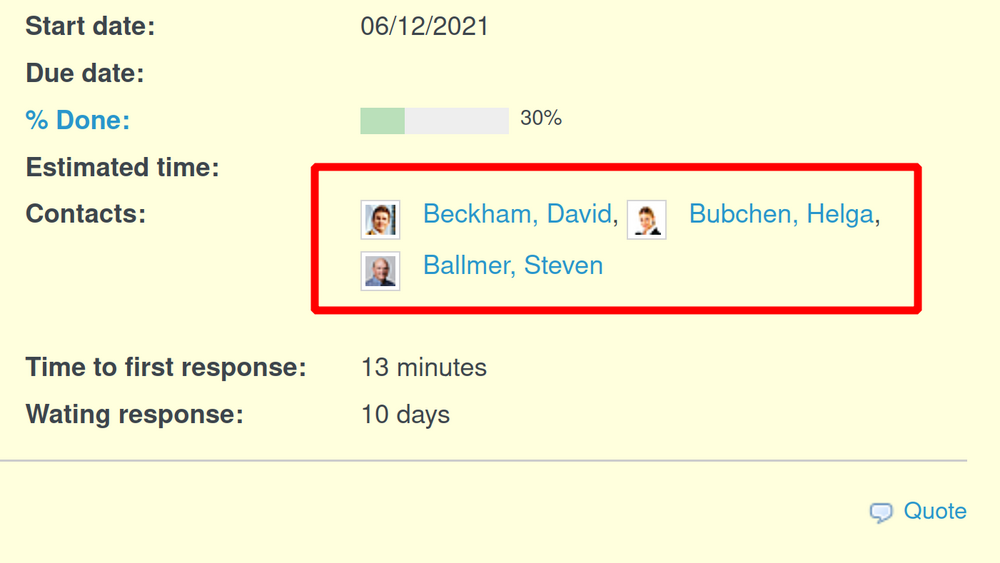Click the Due date label
Viewport: 1000px width, 563px height.
pyautogui.click(x=85, y=73)
